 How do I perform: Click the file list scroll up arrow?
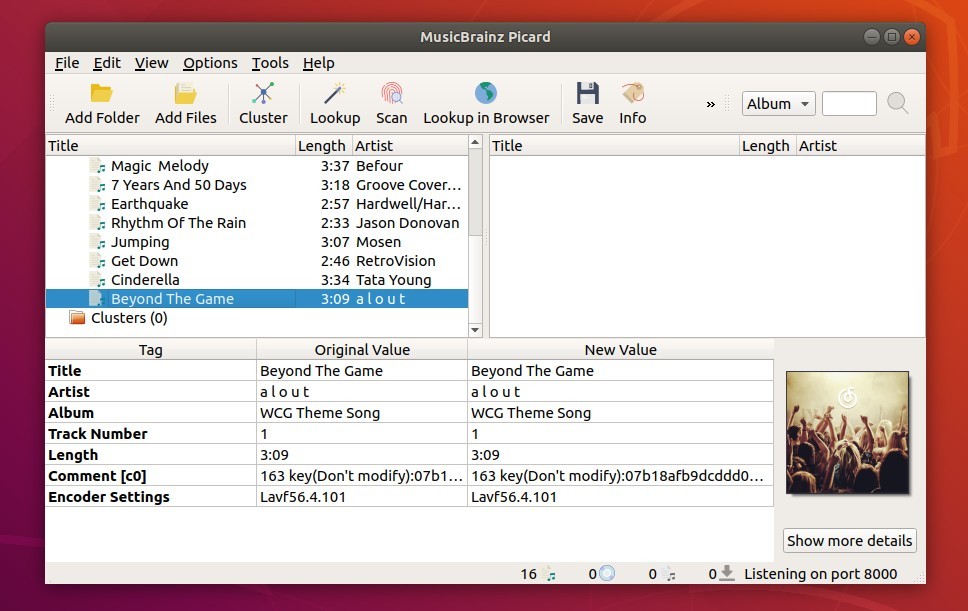(475, 143)
